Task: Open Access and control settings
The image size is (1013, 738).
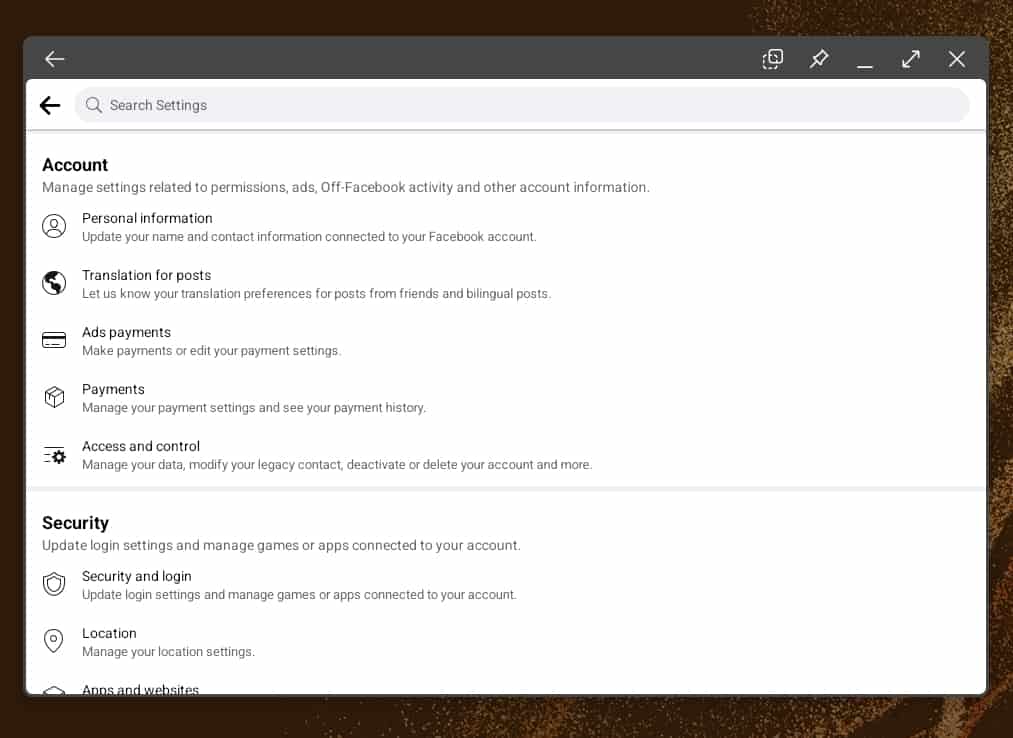Action: [141, 447]
